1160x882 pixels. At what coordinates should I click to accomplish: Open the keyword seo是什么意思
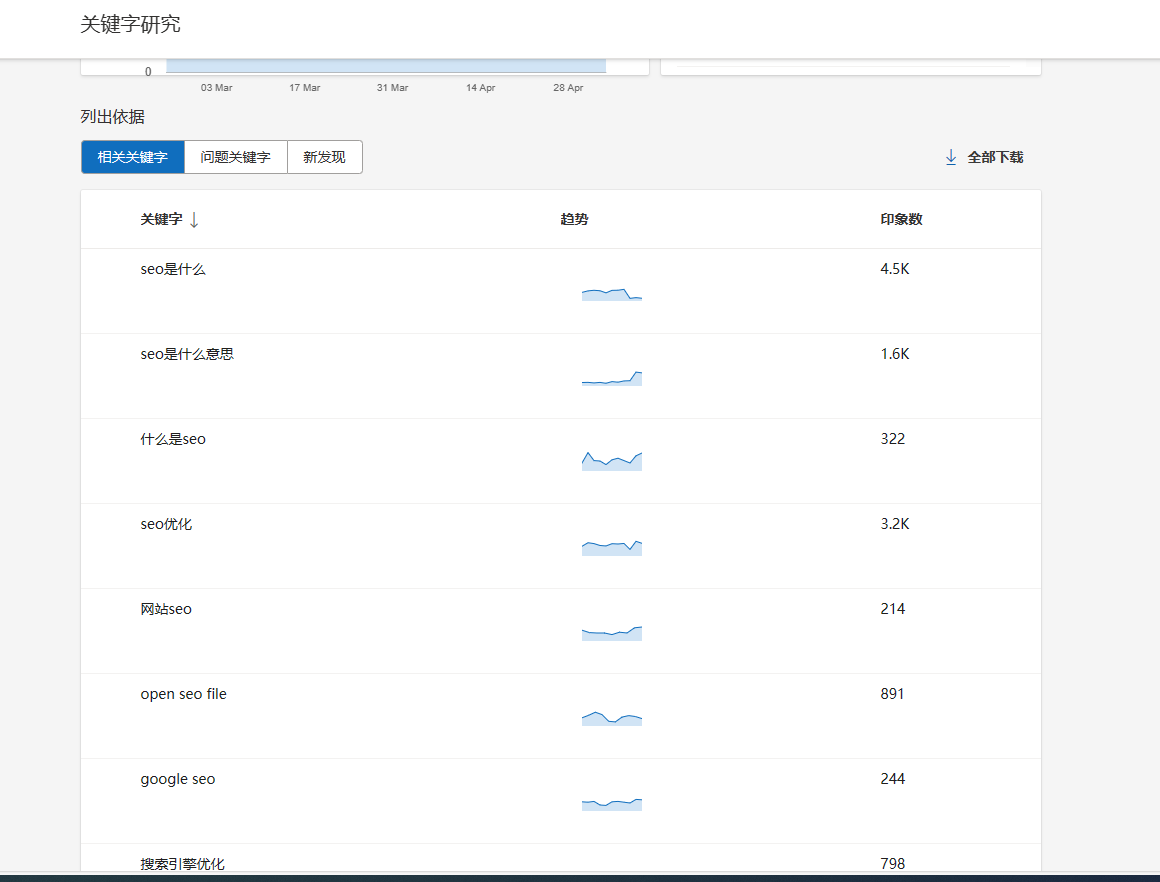click(x=187, y=354)
